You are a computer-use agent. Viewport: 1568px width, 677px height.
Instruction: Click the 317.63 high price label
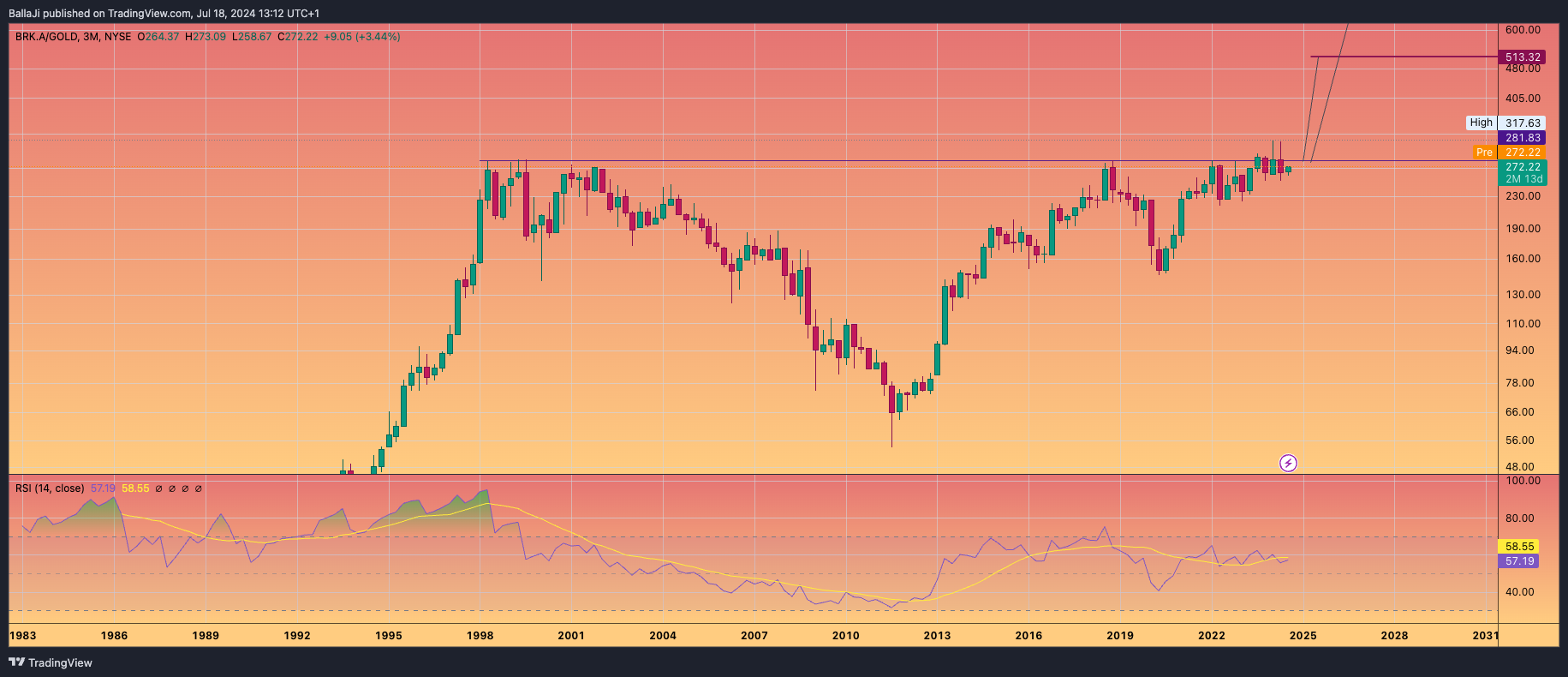coord(1523,123)
